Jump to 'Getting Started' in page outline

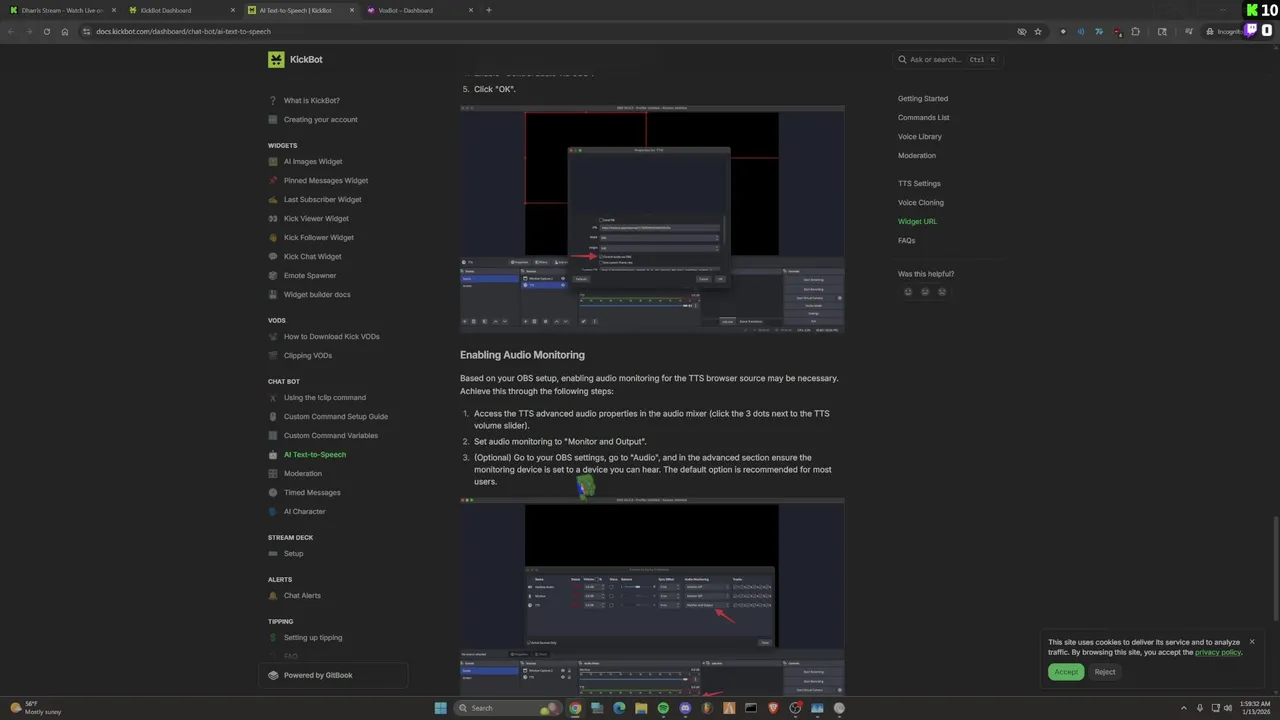click(x=923, y=99)
